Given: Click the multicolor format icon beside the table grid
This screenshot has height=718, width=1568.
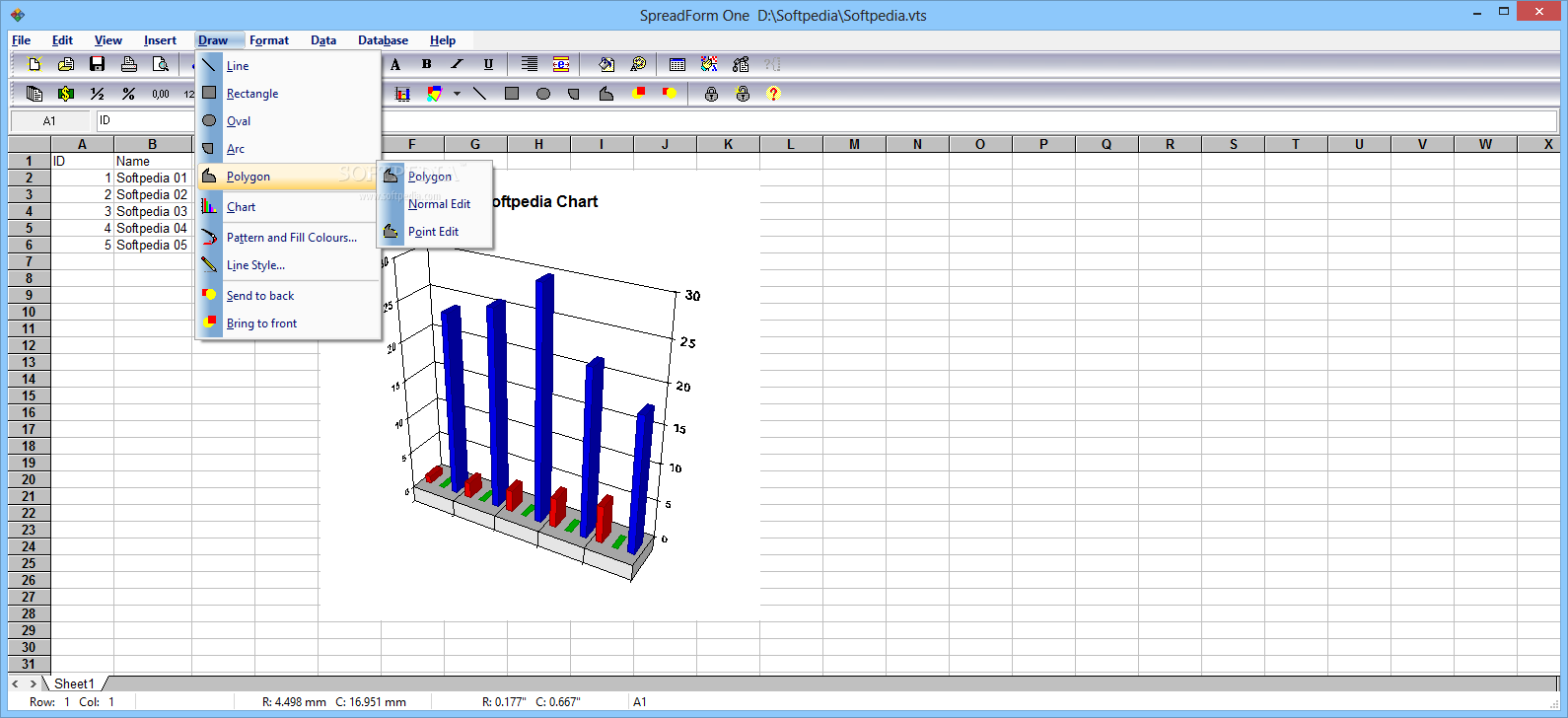Looking at the screenshot, I should [709, 64].
